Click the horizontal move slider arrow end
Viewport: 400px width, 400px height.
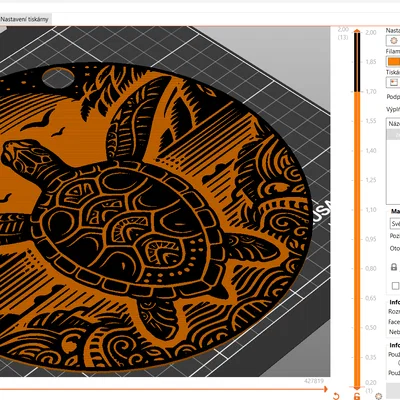[x=325, y=389]
